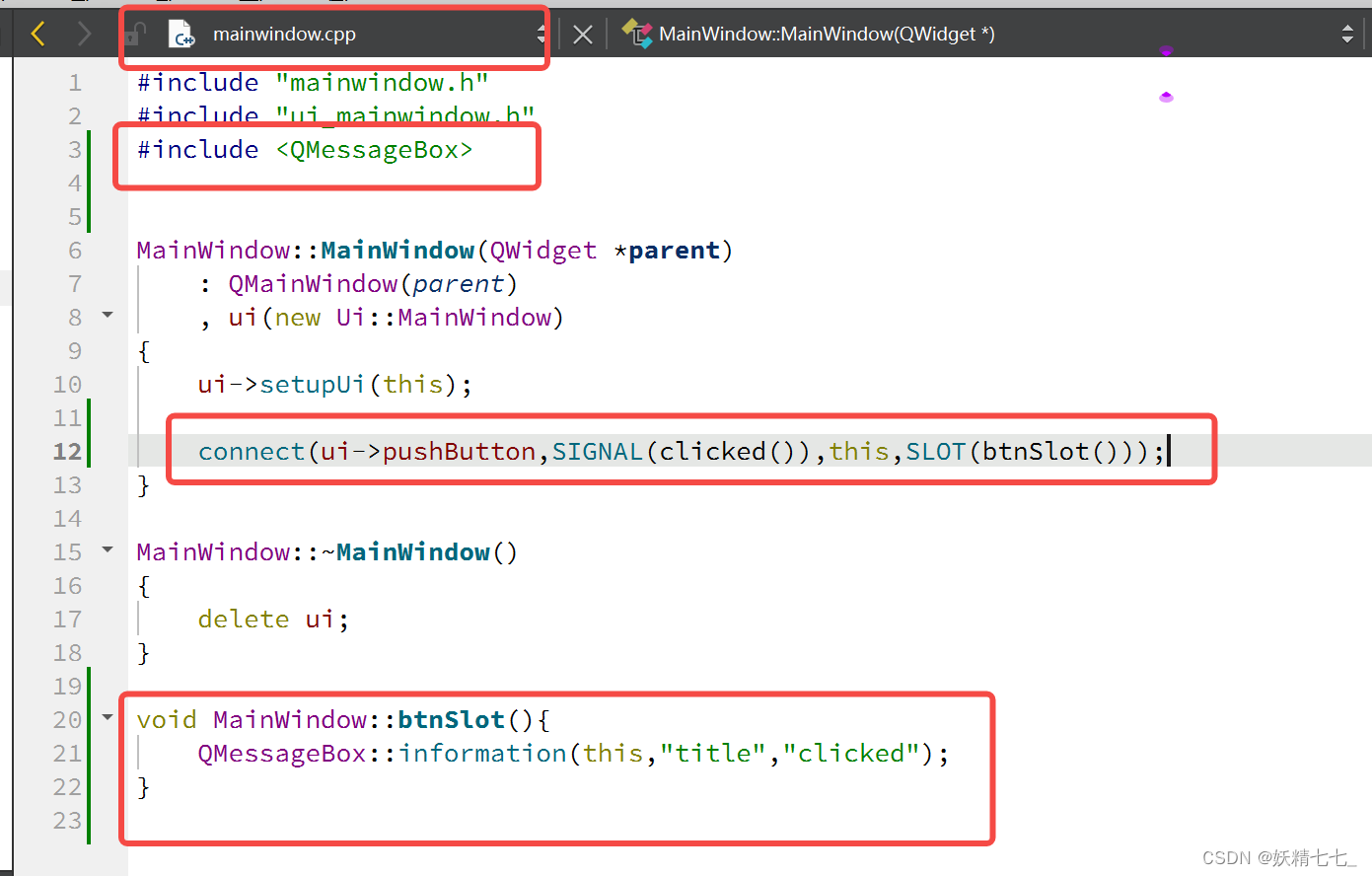Click line number 23 in the gutter
The image size is (1372, 876).
pyautogui.click(x=67, y=821)
